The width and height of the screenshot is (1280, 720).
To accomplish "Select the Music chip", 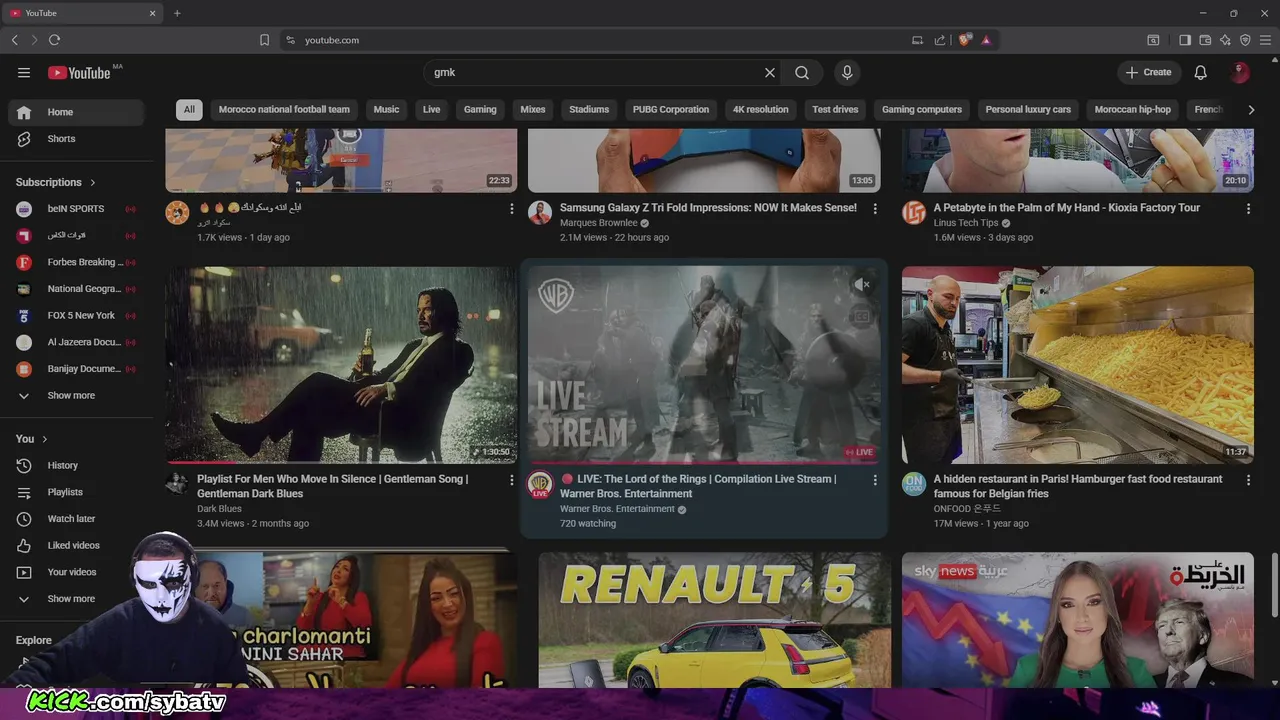I will click(386, 110).
